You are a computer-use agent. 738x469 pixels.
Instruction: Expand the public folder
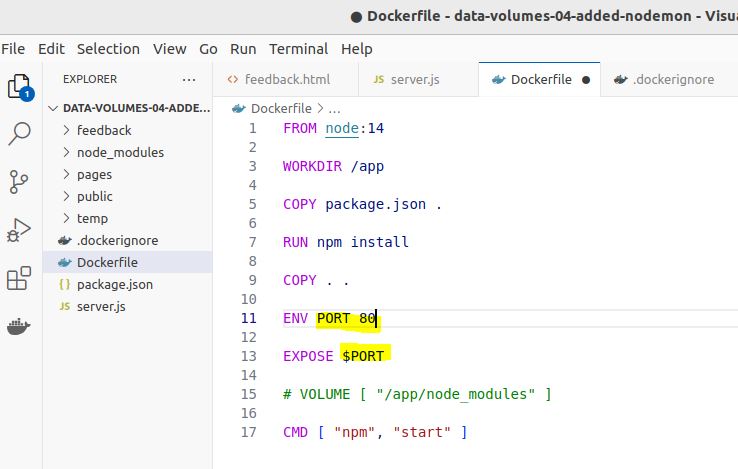point(94,196)
